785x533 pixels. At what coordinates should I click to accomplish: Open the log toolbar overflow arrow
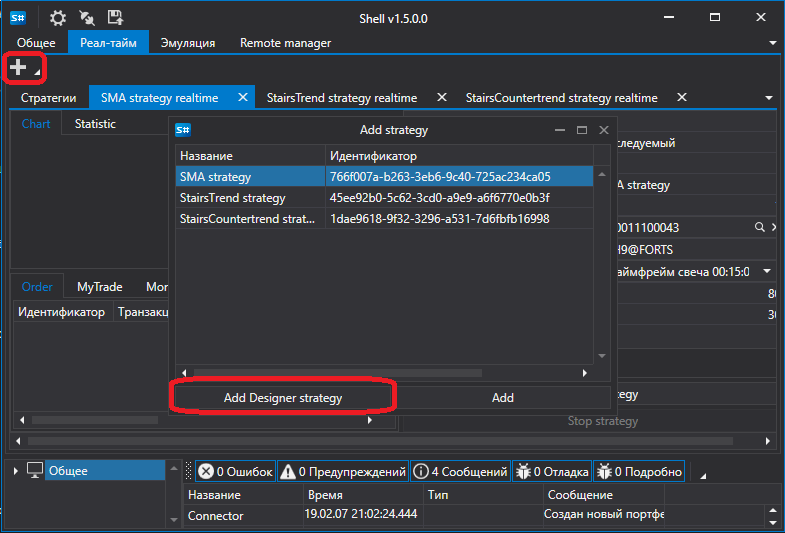point(702,476)
